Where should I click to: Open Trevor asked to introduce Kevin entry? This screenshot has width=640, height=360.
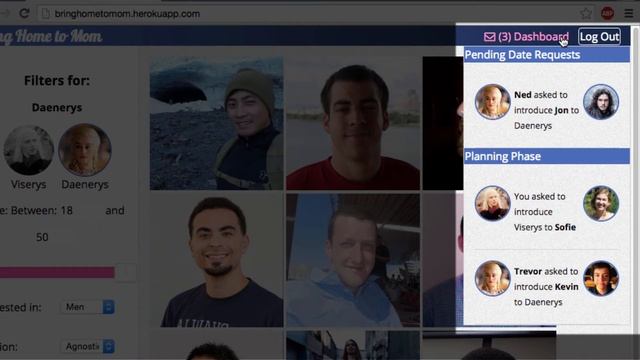[x=546, y=287]
